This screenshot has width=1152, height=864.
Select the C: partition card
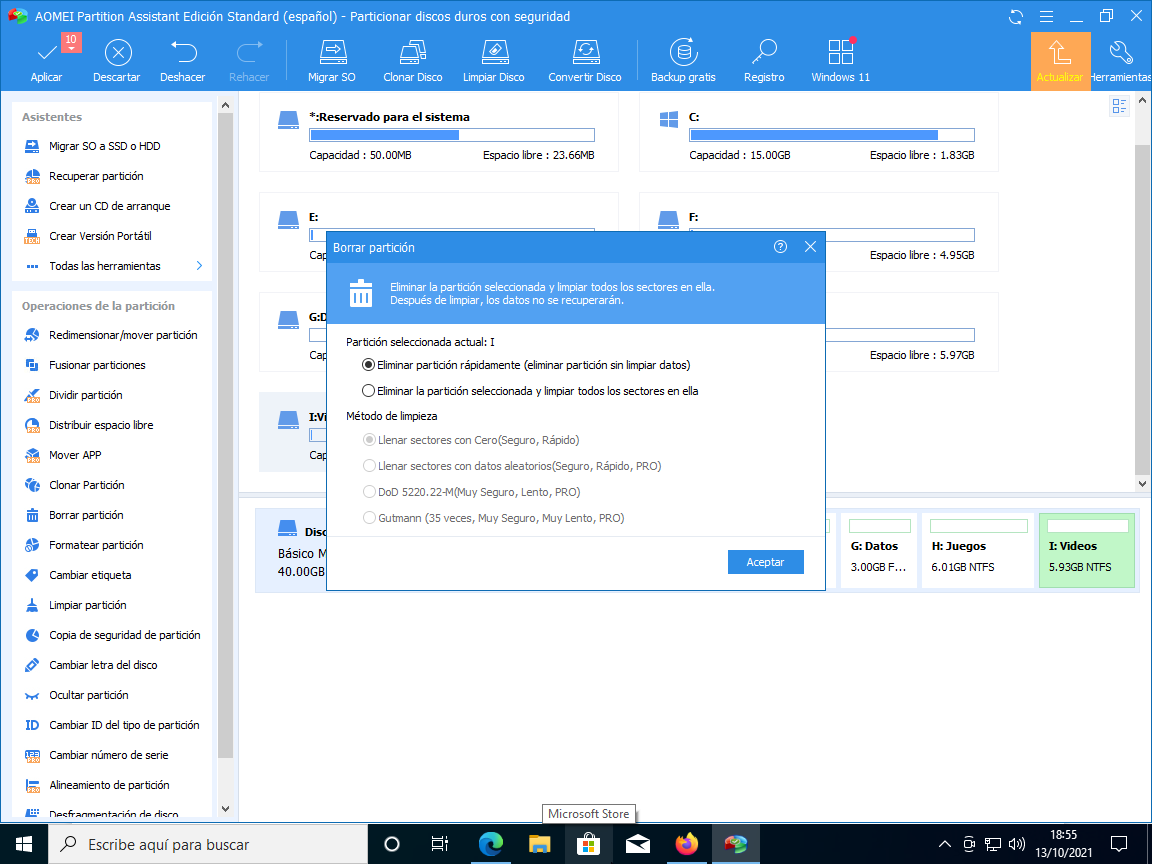(x=818, y=133)
